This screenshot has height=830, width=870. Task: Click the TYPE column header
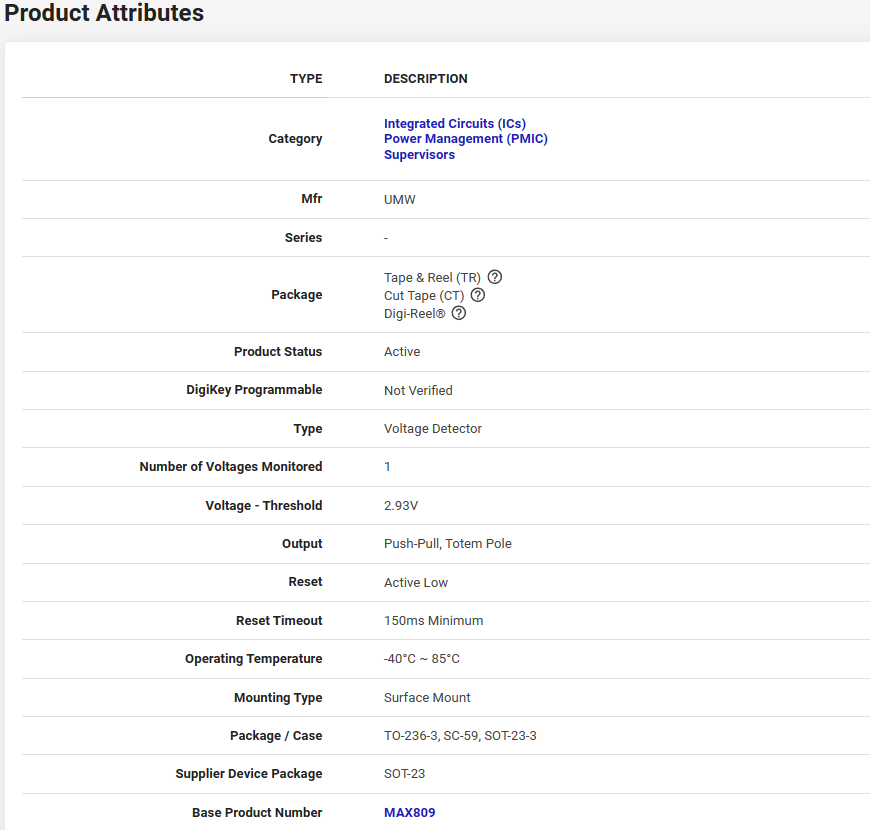[x=306, y=79]
